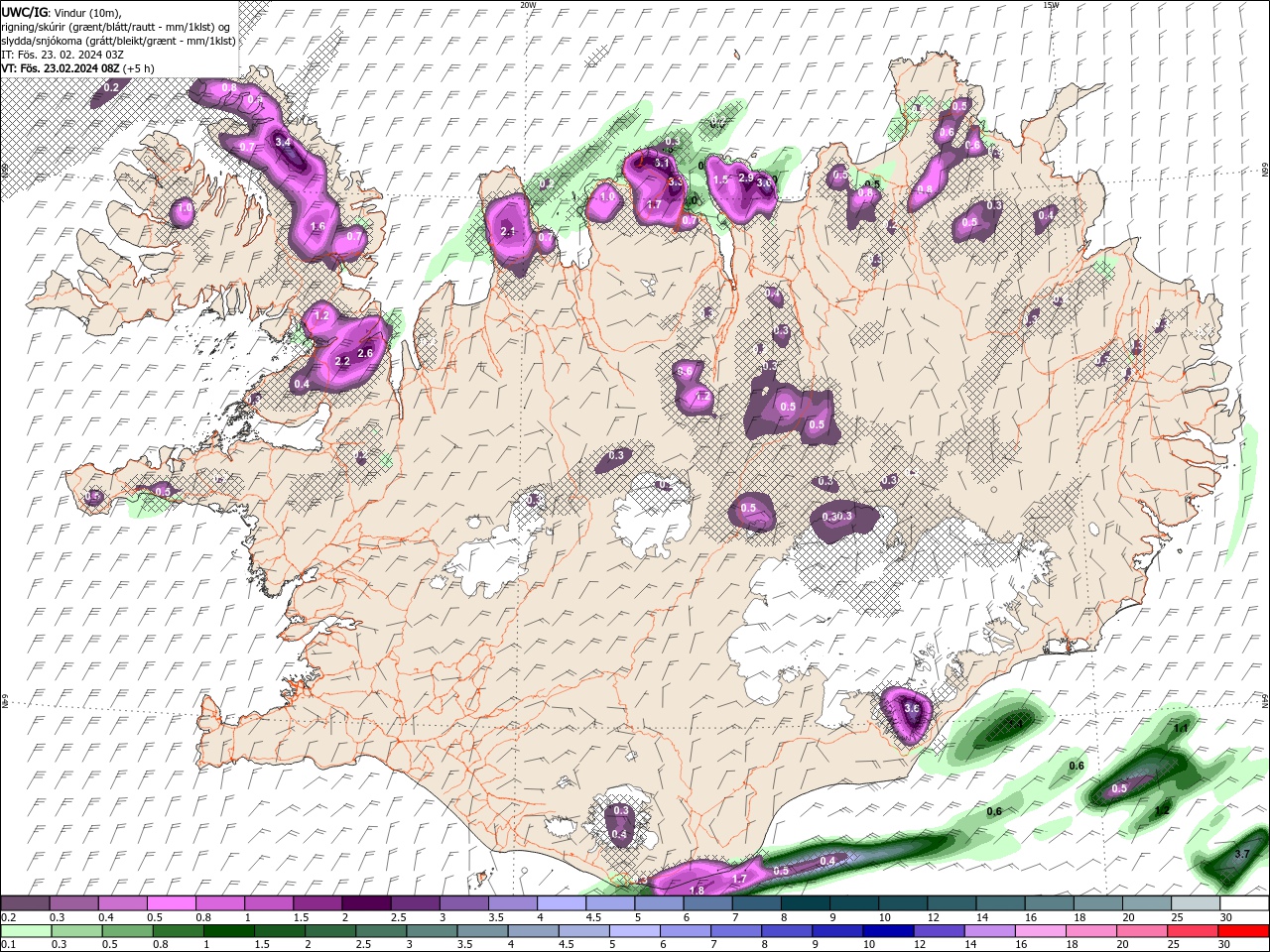Image resolution: width=1270 pixels, height=952 pixels.
Task: Pick the white swatch ending the top scale at 30
Action: 1243,903
